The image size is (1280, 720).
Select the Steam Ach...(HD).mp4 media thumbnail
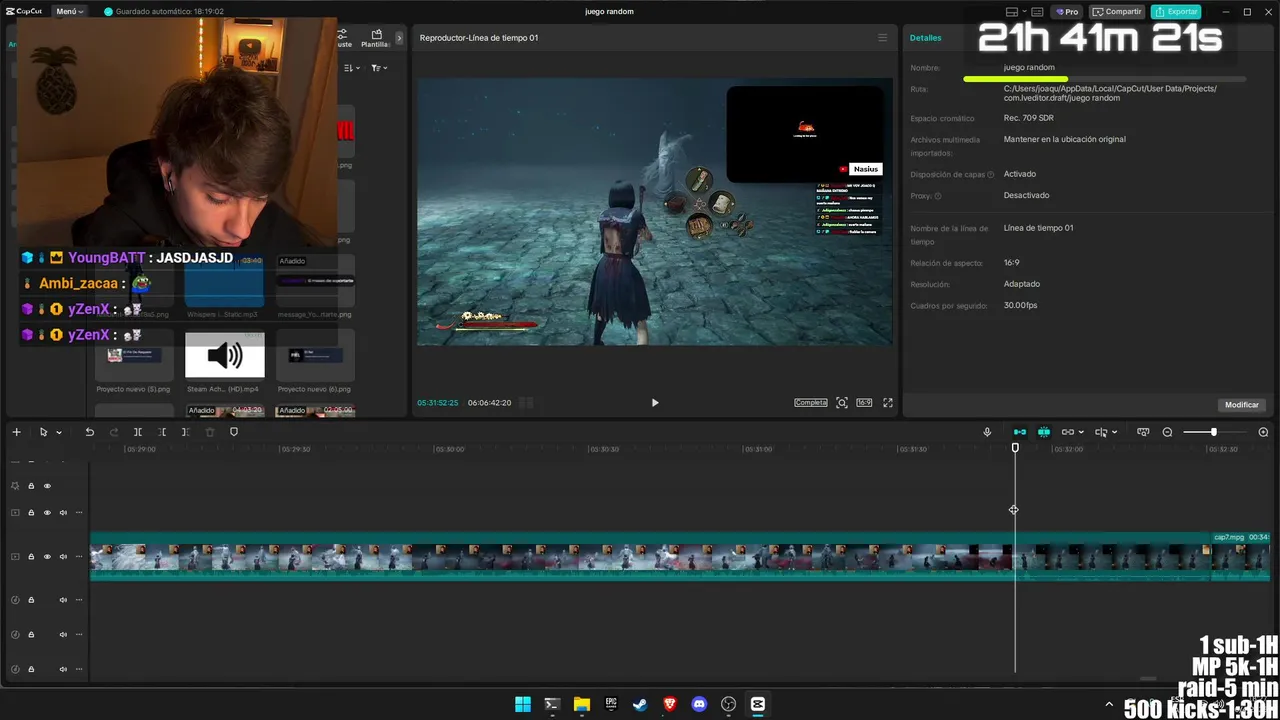[225, 355]
